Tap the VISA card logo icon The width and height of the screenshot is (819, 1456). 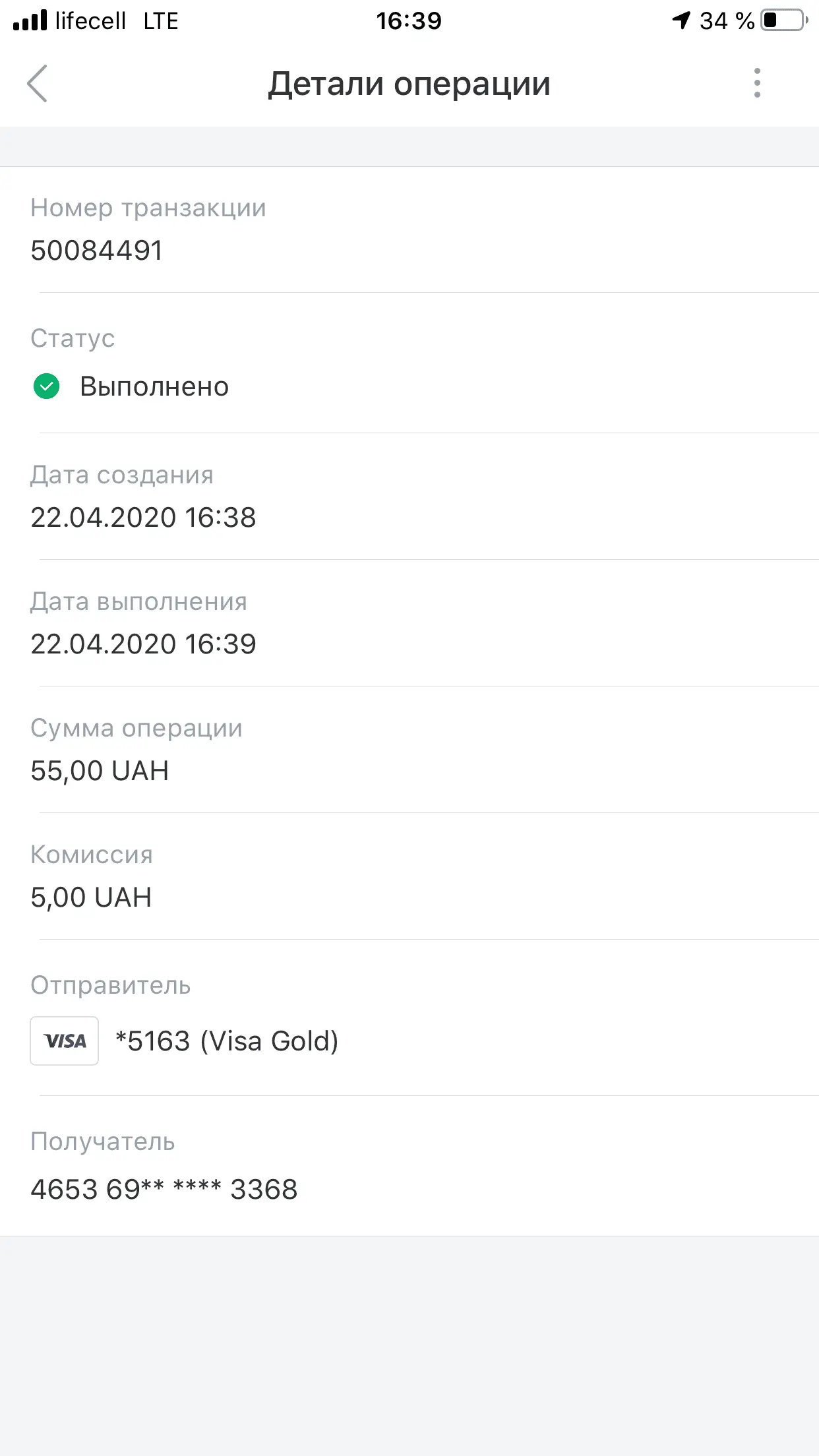tap(65, 1041)
